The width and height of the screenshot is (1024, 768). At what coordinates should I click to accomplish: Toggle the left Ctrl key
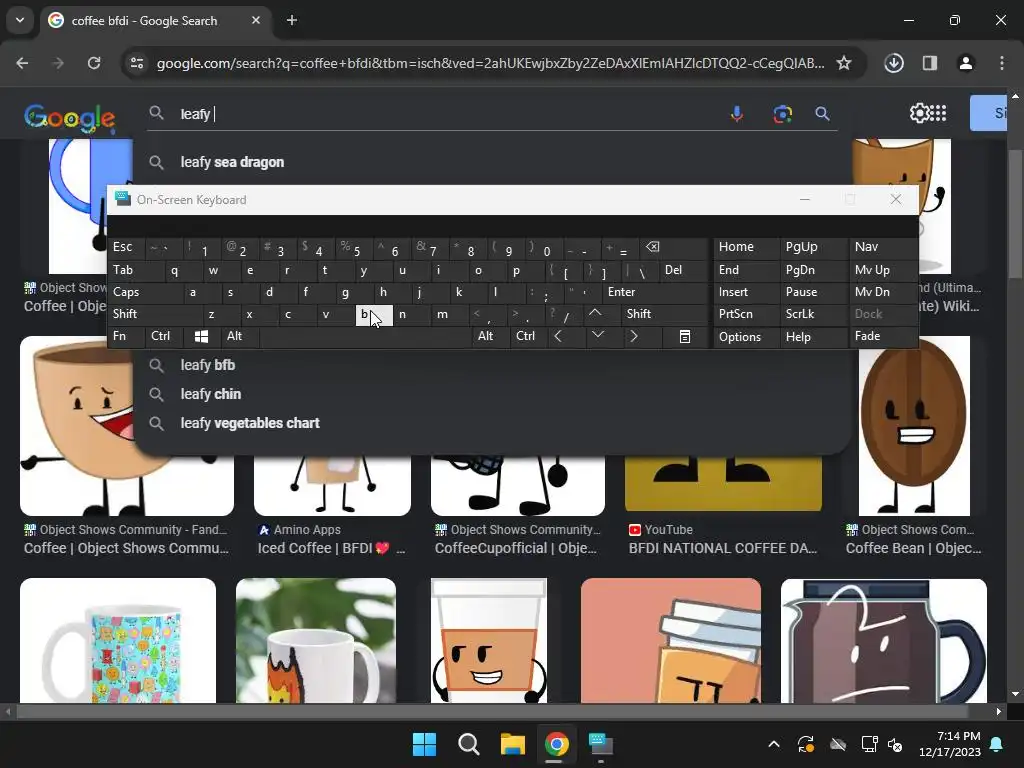pyautogui.click(x=163, y=336)
